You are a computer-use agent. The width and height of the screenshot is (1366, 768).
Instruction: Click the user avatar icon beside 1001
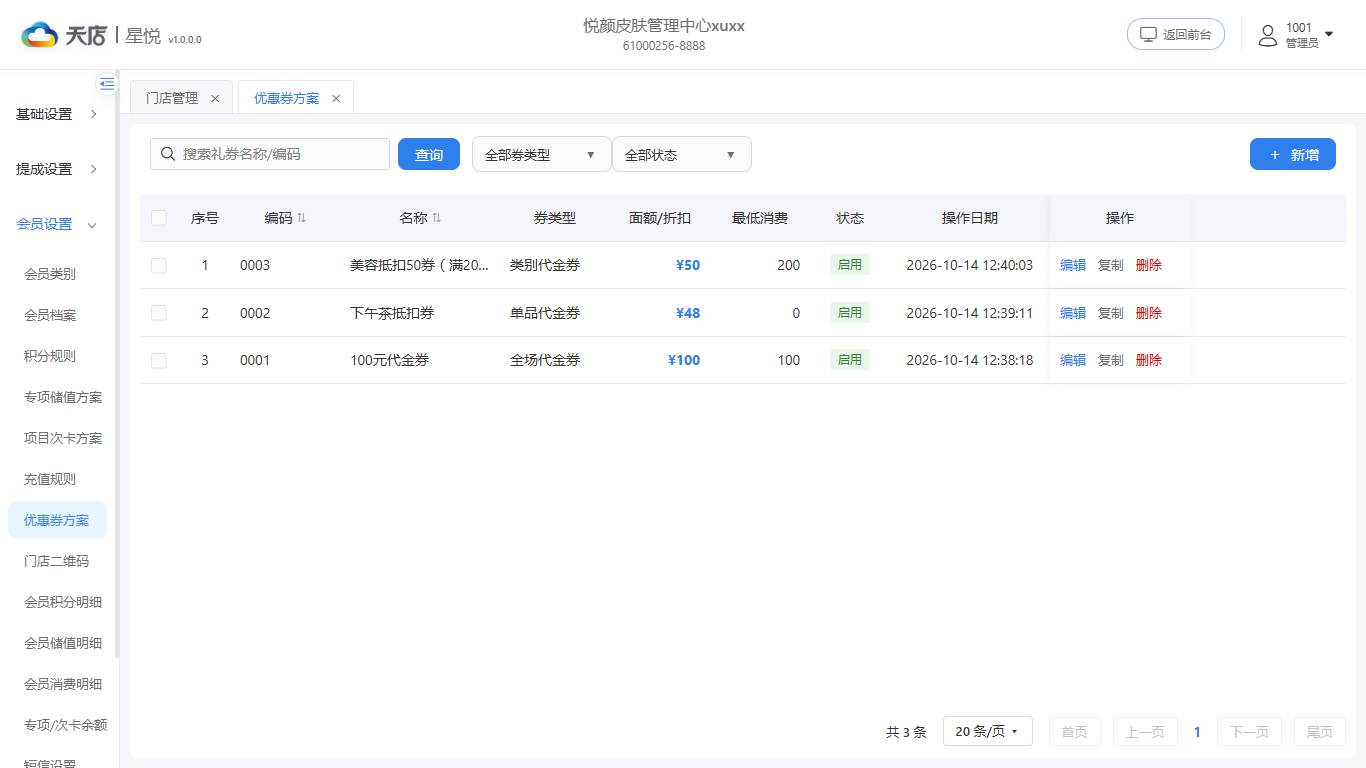(1268, 35)
